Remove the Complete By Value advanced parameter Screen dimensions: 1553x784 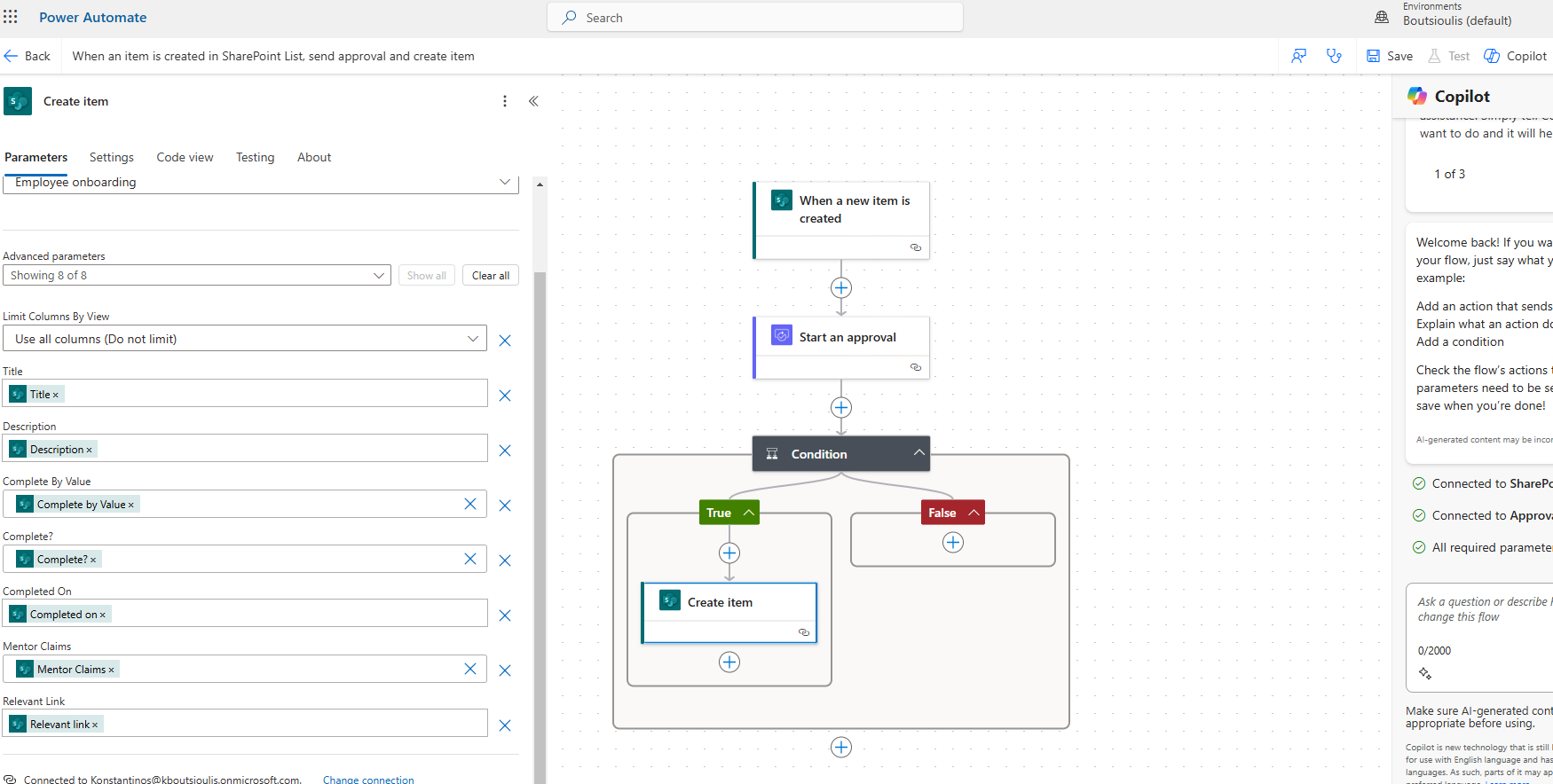505,506
